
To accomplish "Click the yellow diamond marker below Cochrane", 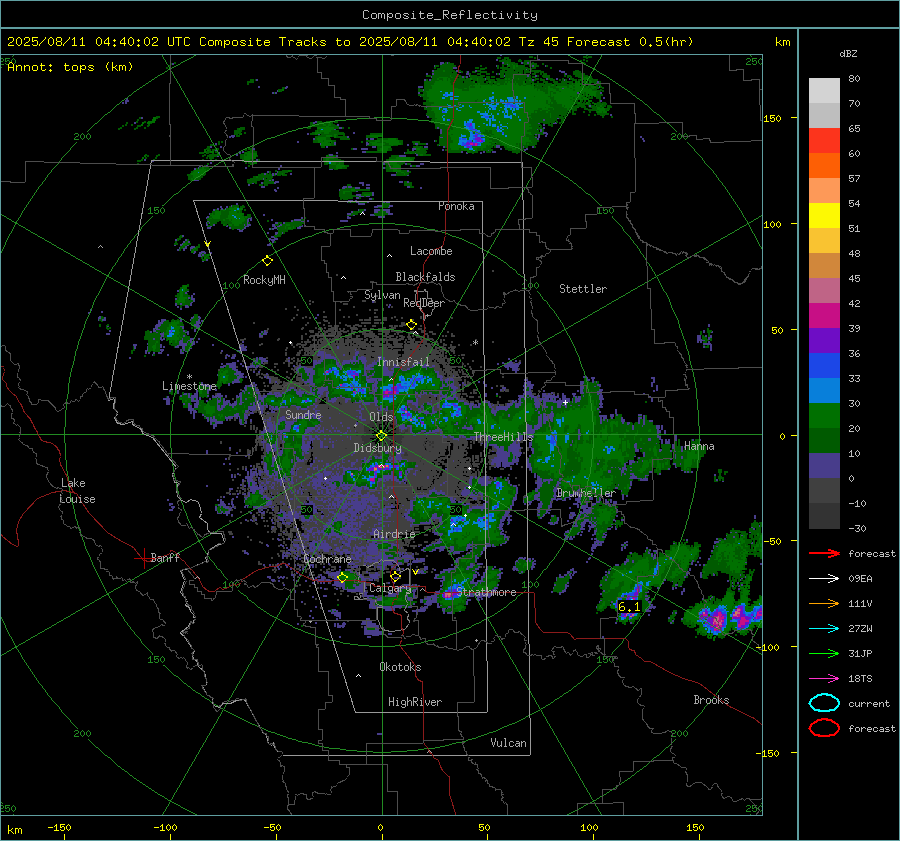I will [343, 577].
